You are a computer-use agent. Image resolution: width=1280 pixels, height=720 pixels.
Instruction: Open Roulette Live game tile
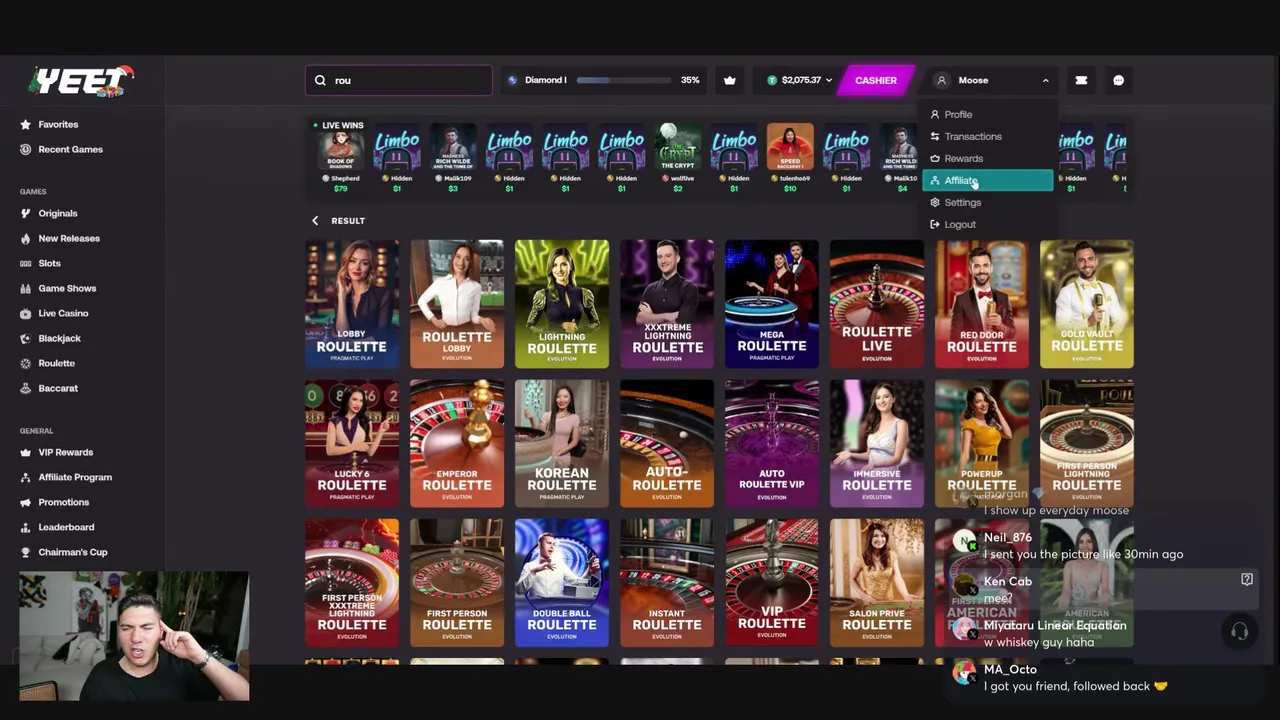(877, 304)
